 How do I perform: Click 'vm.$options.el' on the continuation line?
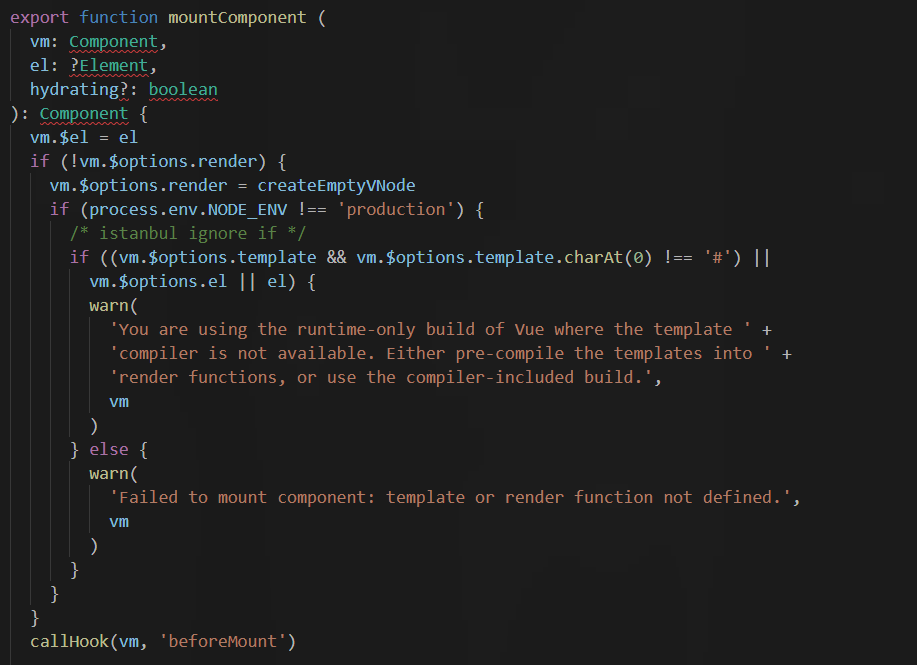coord(158,281)
